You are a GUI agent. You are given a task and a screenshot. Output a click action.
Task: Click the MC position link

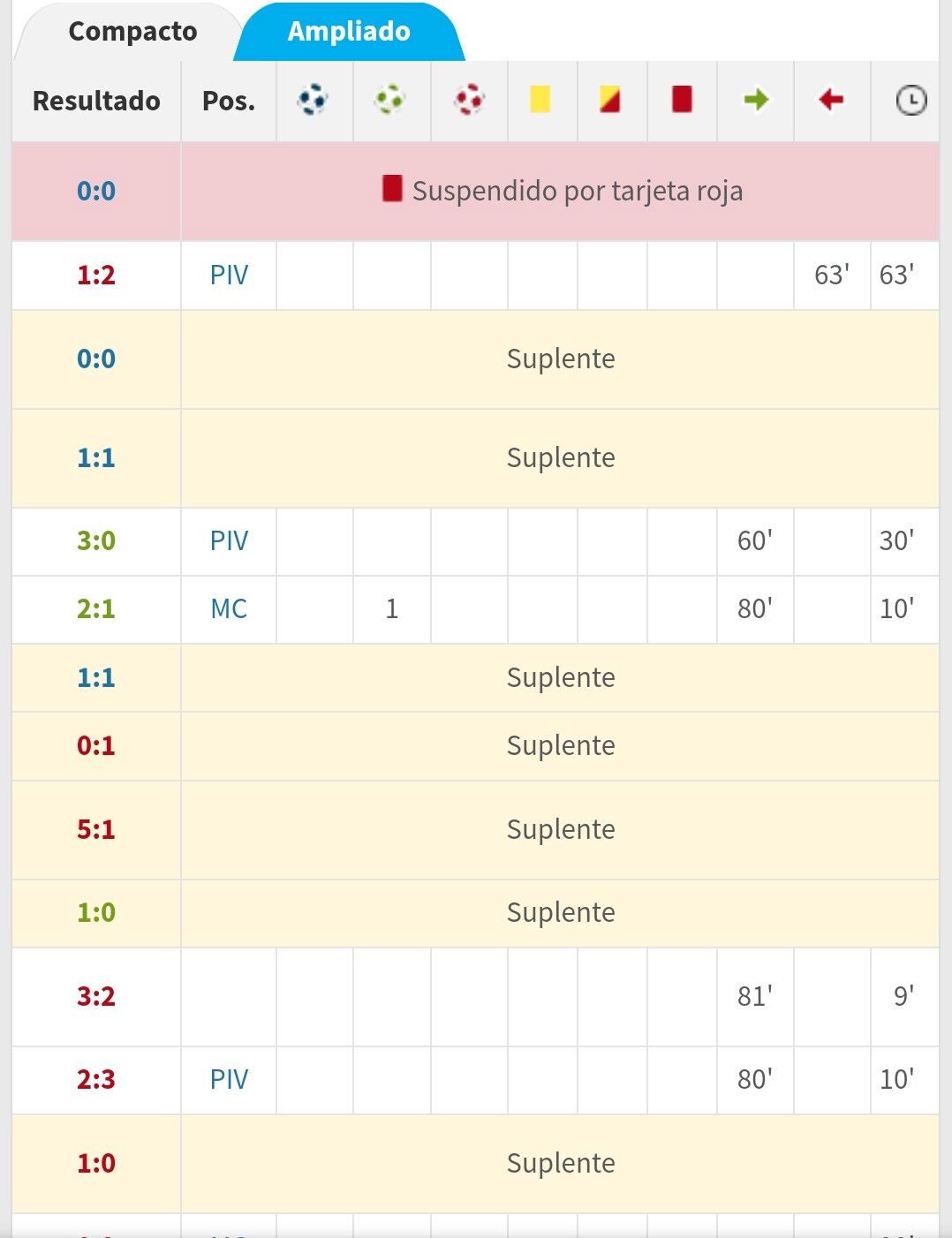[x=229, y=608]
